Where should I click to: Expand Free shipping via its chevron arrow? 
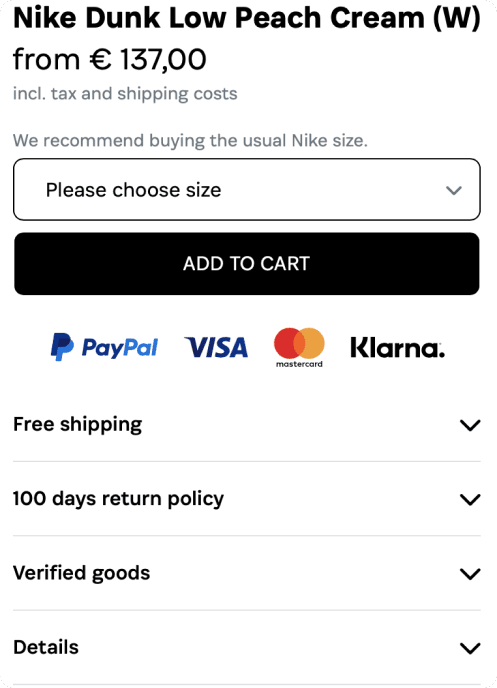(470, 425)
